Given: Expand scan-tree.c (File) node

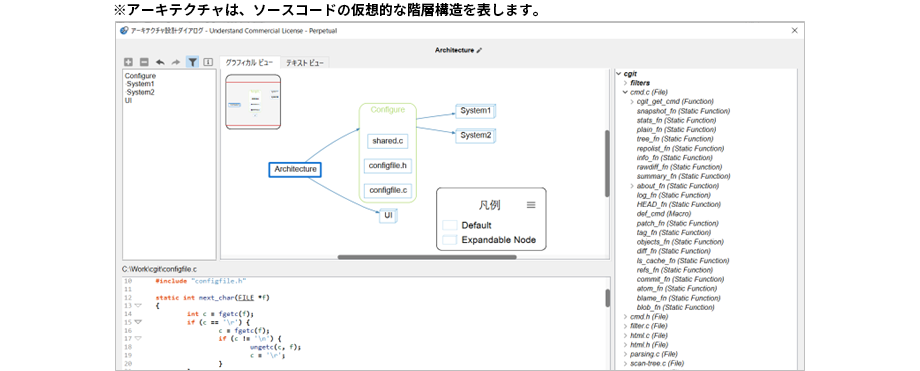Looking at the screenshot, I should click(x=625, y=363).
